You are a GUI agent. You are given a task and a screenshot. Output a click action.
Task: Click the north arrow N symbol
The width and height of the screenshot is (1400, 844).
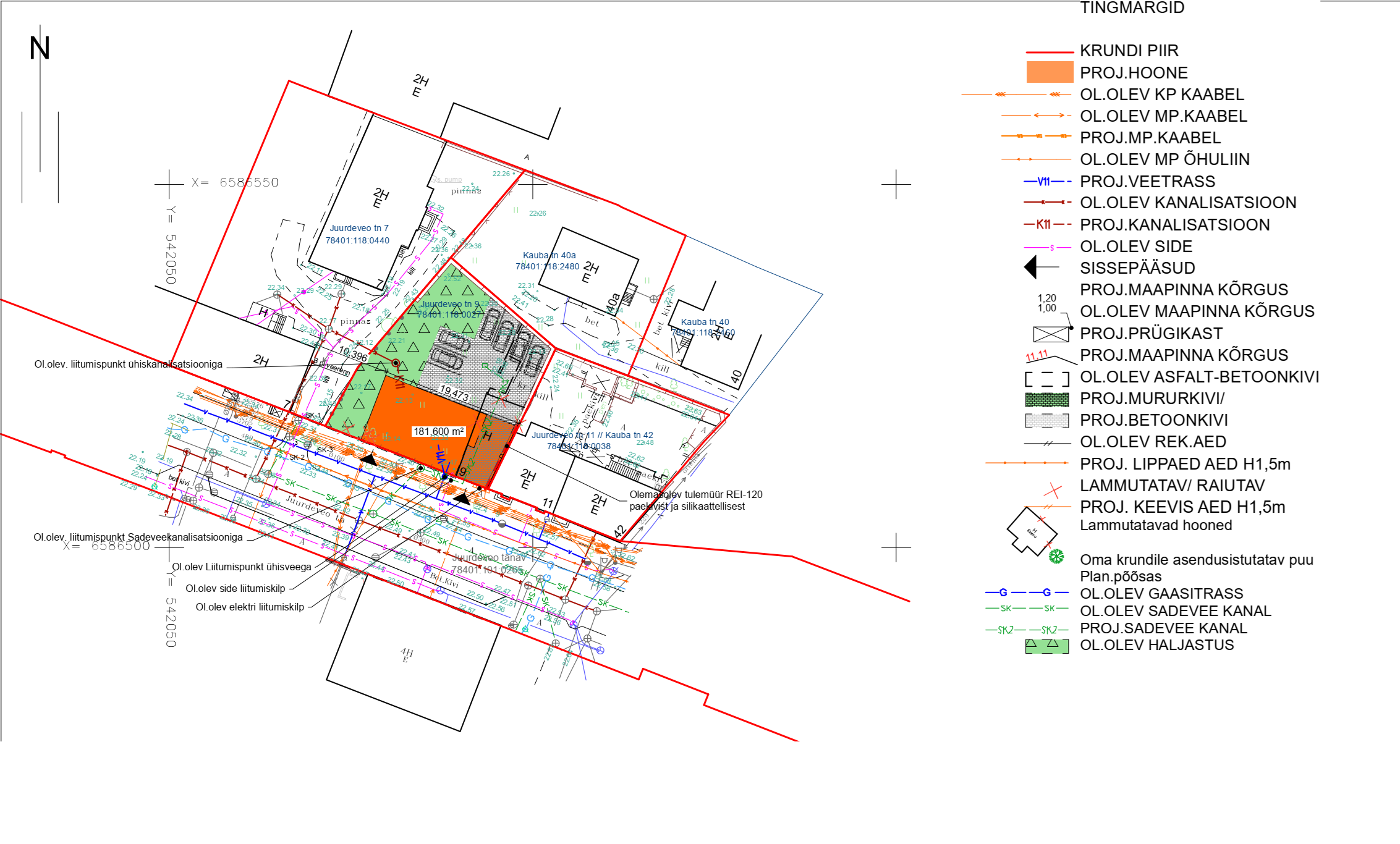tap(40, 48)
